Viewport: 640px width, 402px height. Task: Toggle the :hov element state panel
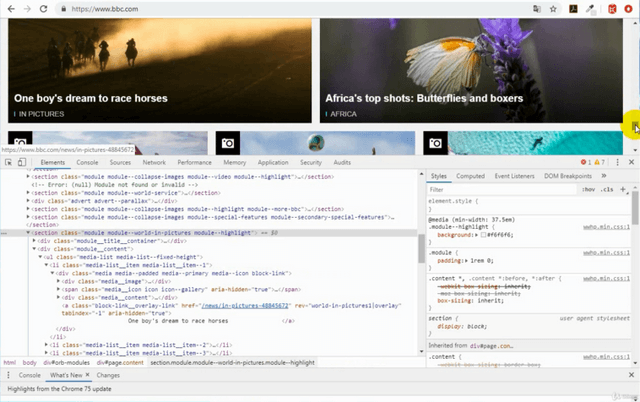click(x=588, y=189)
